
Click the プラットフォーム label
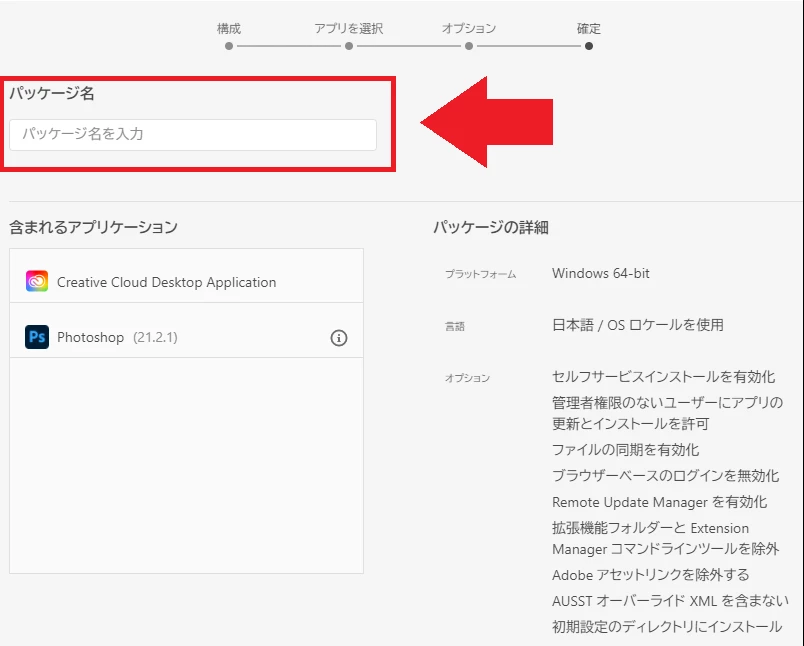pos(480,274)
